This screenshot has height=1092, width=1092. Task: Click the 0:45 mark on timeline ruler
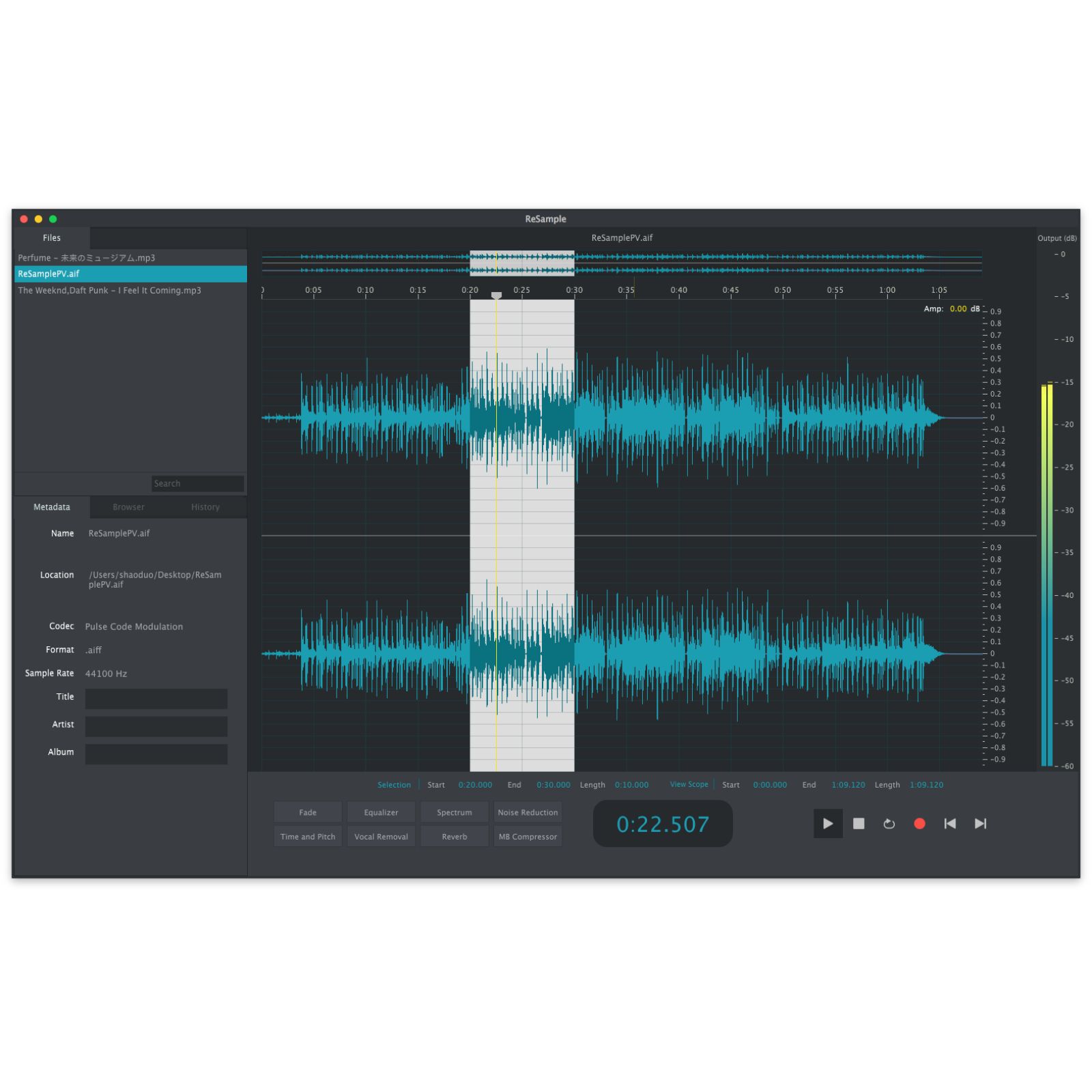pos(730,290)
